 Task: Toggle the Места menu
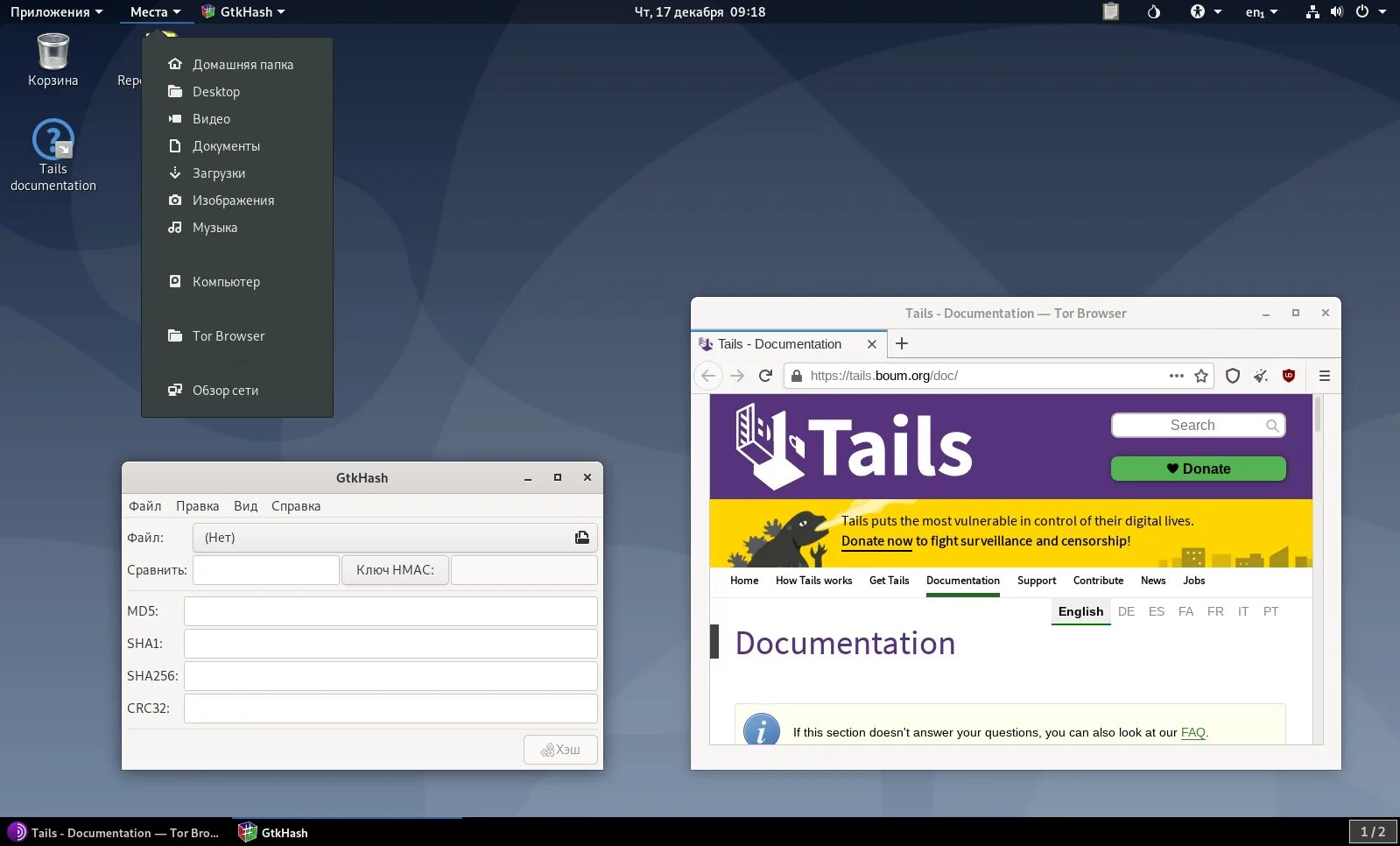pos(155,11)
